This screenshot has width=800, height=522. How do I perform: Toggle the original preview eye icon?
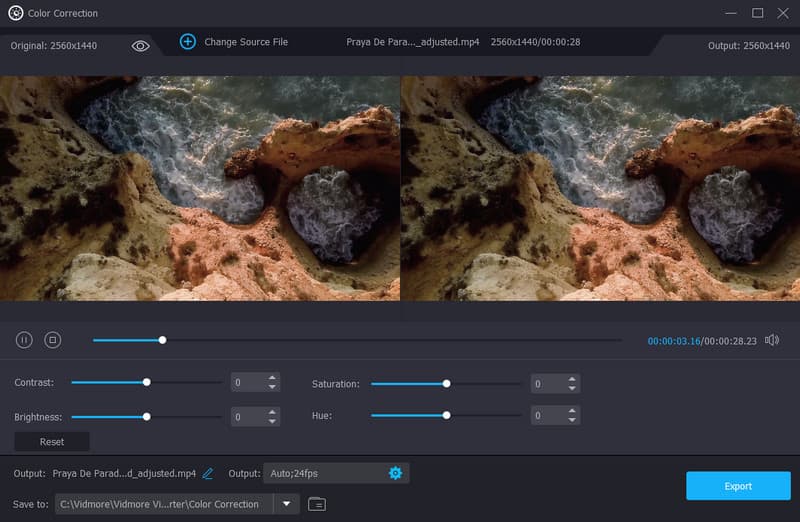[140, 45]
